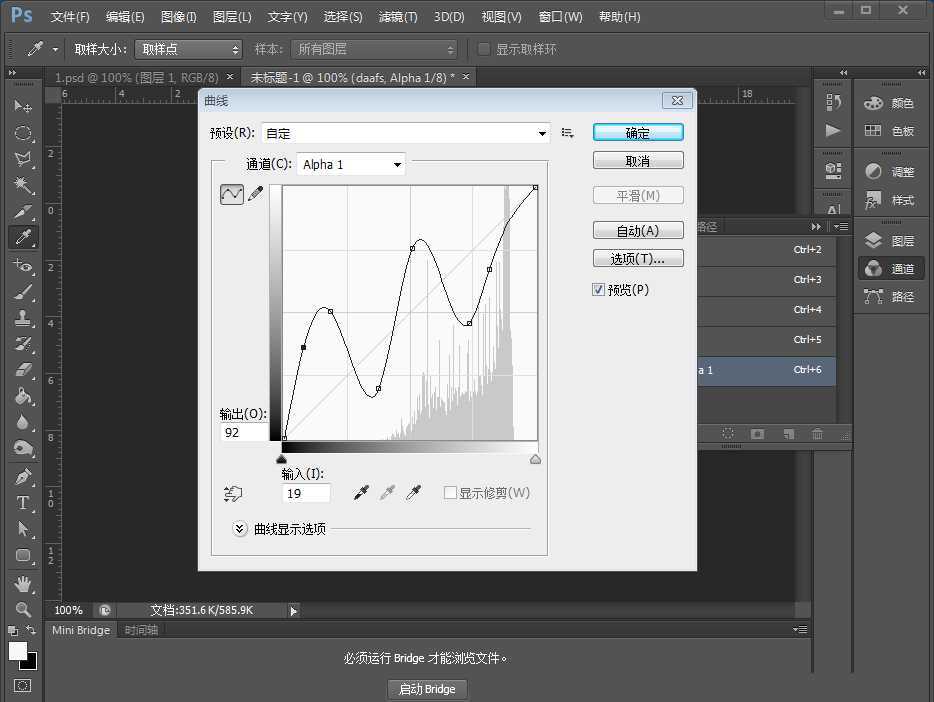The height and width of the screenshot is (702, 934).
Task: Click inside the 输入(I) value field
Action: (x=304, y=492)
